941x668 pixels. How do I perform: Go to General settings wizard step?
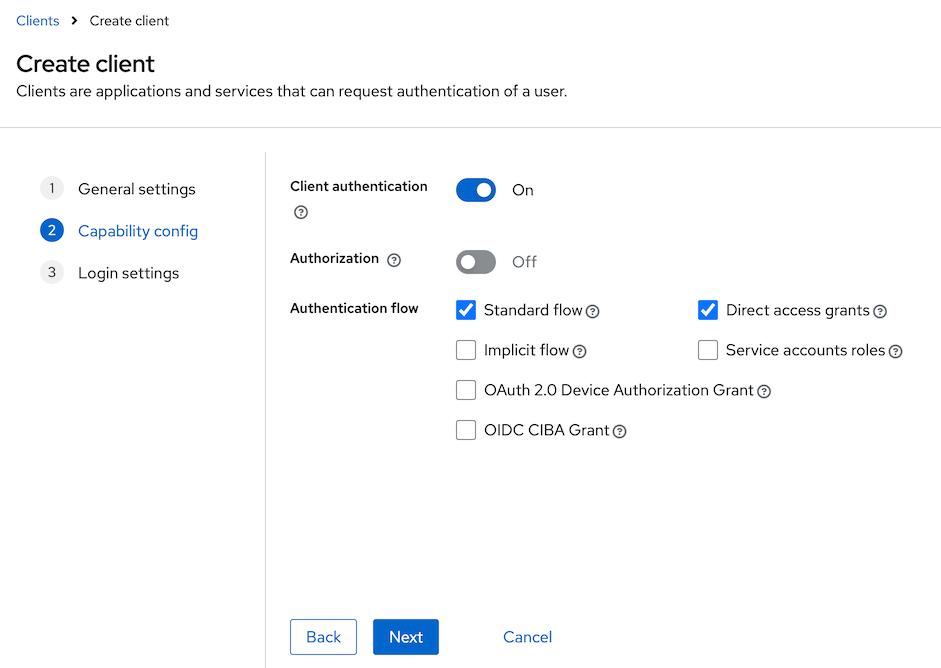pos(136,189)
